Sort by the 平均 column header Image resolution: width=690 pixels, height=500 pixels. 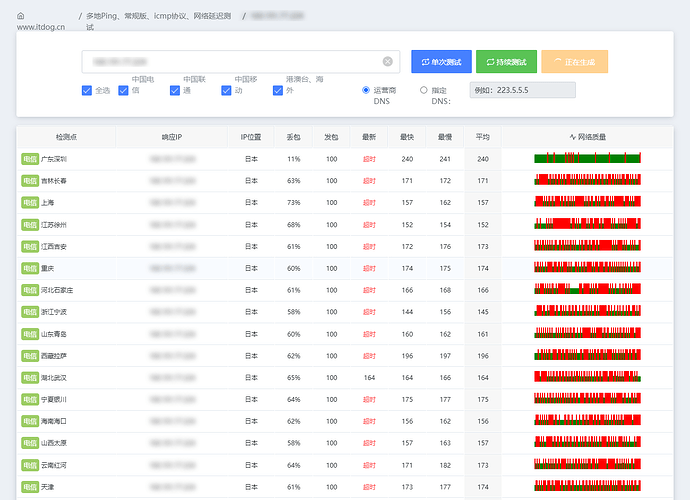(483, 137)
